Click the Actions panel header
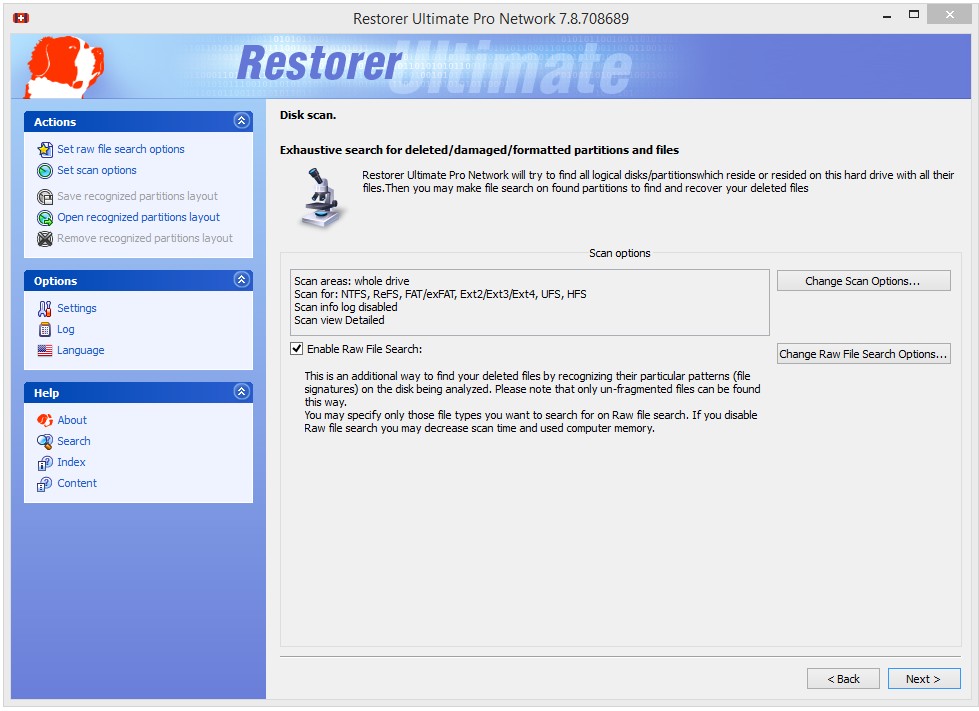The height and width of the screenshot is (711, 979). [138, 122]
